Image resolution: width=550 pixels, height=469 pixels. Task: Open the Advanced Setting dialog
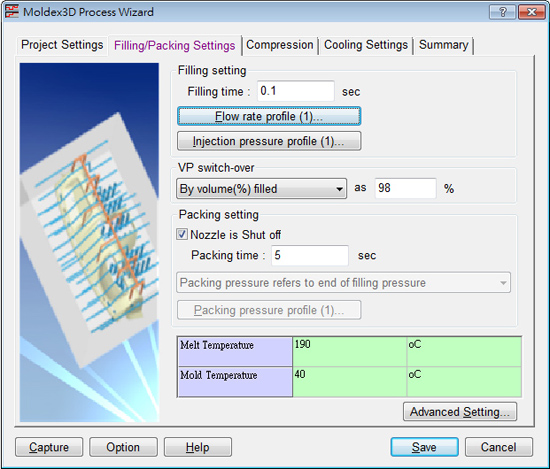point(460,411)
